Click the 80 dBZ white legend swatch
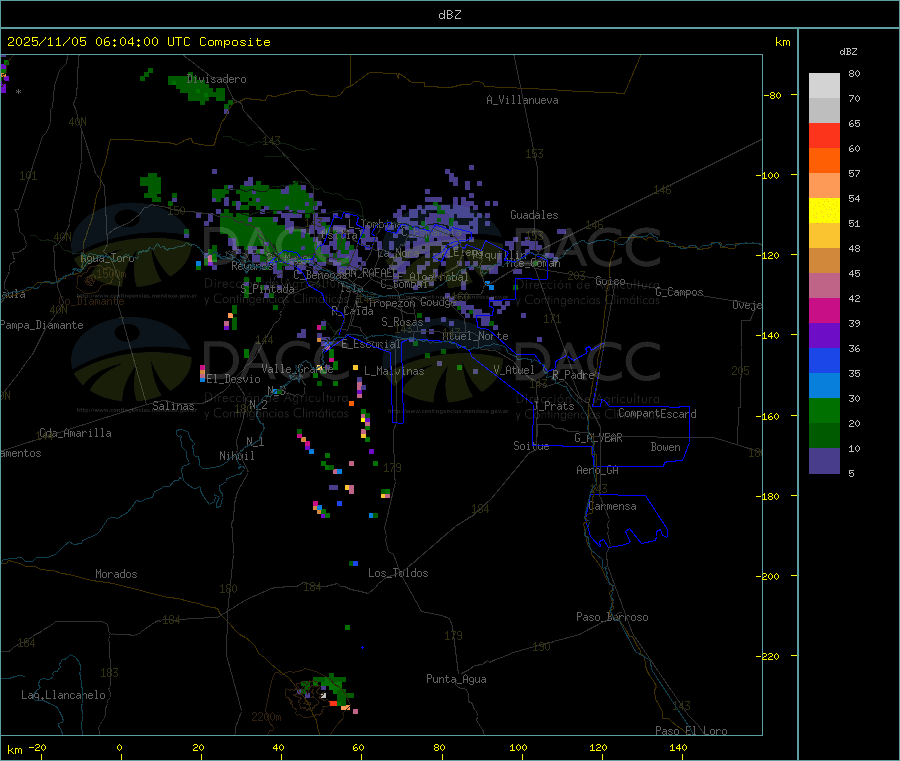This screenshot has height=761, width=900. 824,86
